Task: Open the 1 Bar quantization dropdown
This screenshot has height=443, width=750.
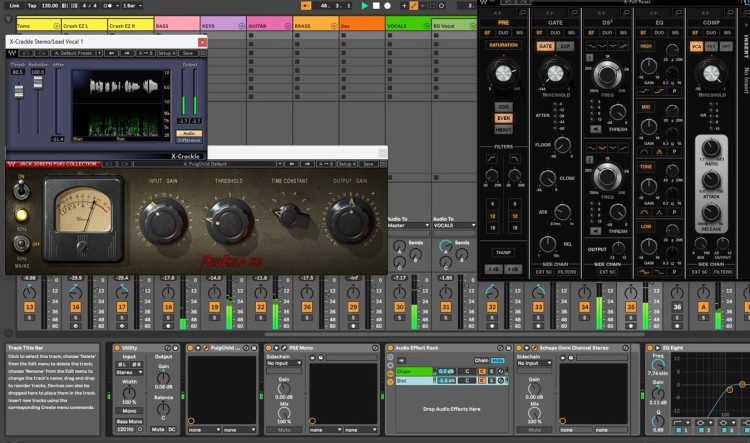Action: pyautogui.click(x=132, y=6)
